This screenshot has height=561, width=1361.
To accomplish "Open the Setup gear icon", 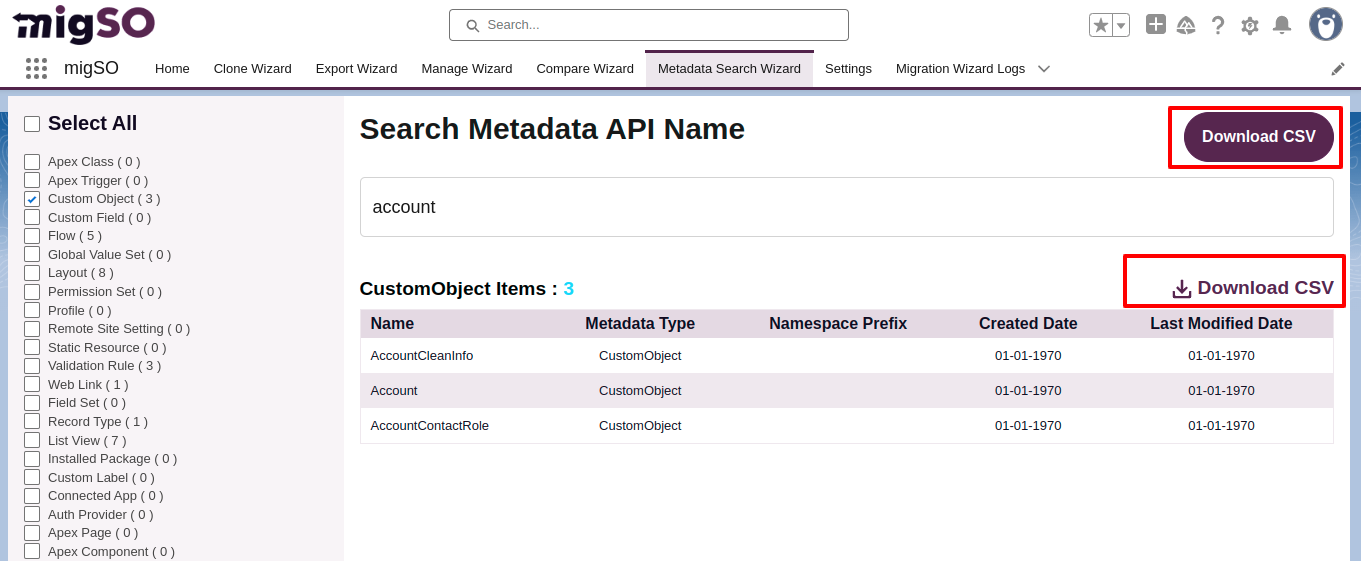I will tap(1250, 25).
